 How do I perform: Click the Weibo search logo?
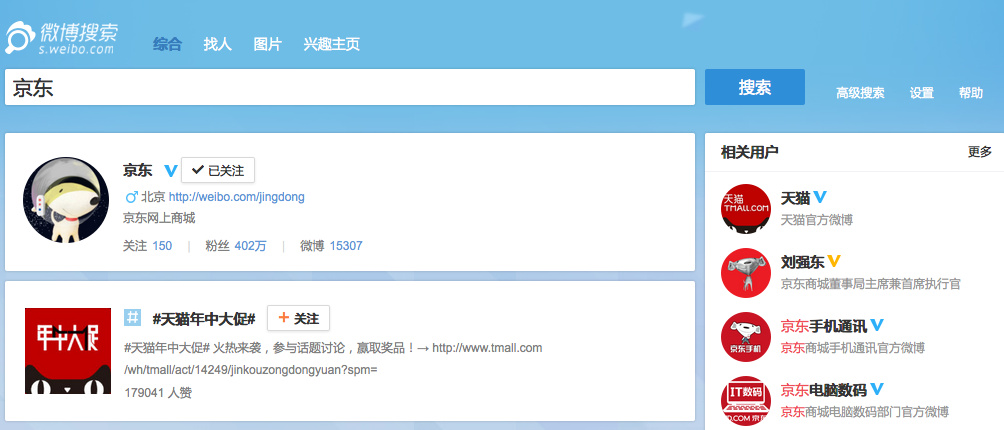tap(61, 38)
